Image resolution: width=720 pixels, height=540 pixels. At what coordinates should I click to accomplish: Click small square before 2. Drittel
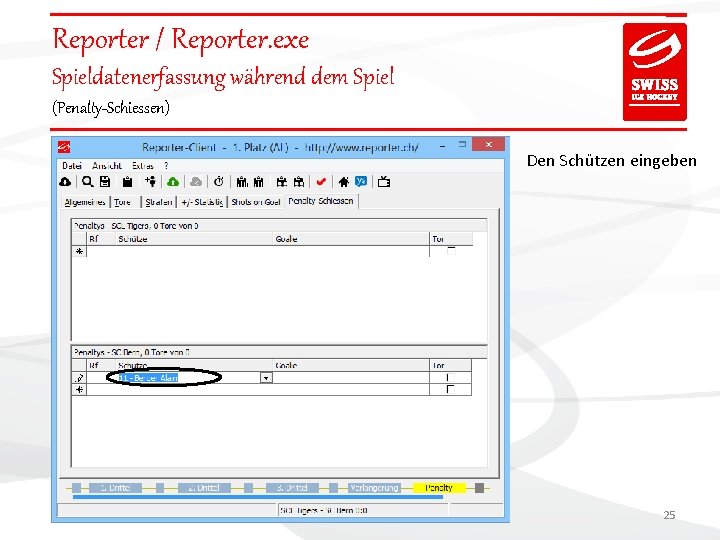point(160,488)
